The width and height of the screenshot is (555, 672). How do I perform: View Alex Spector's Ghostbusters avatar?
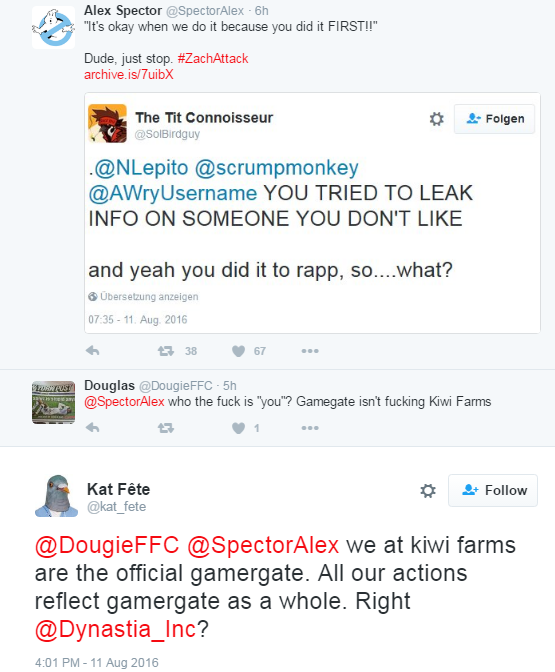pyautogui.click(x=54, y=27)
